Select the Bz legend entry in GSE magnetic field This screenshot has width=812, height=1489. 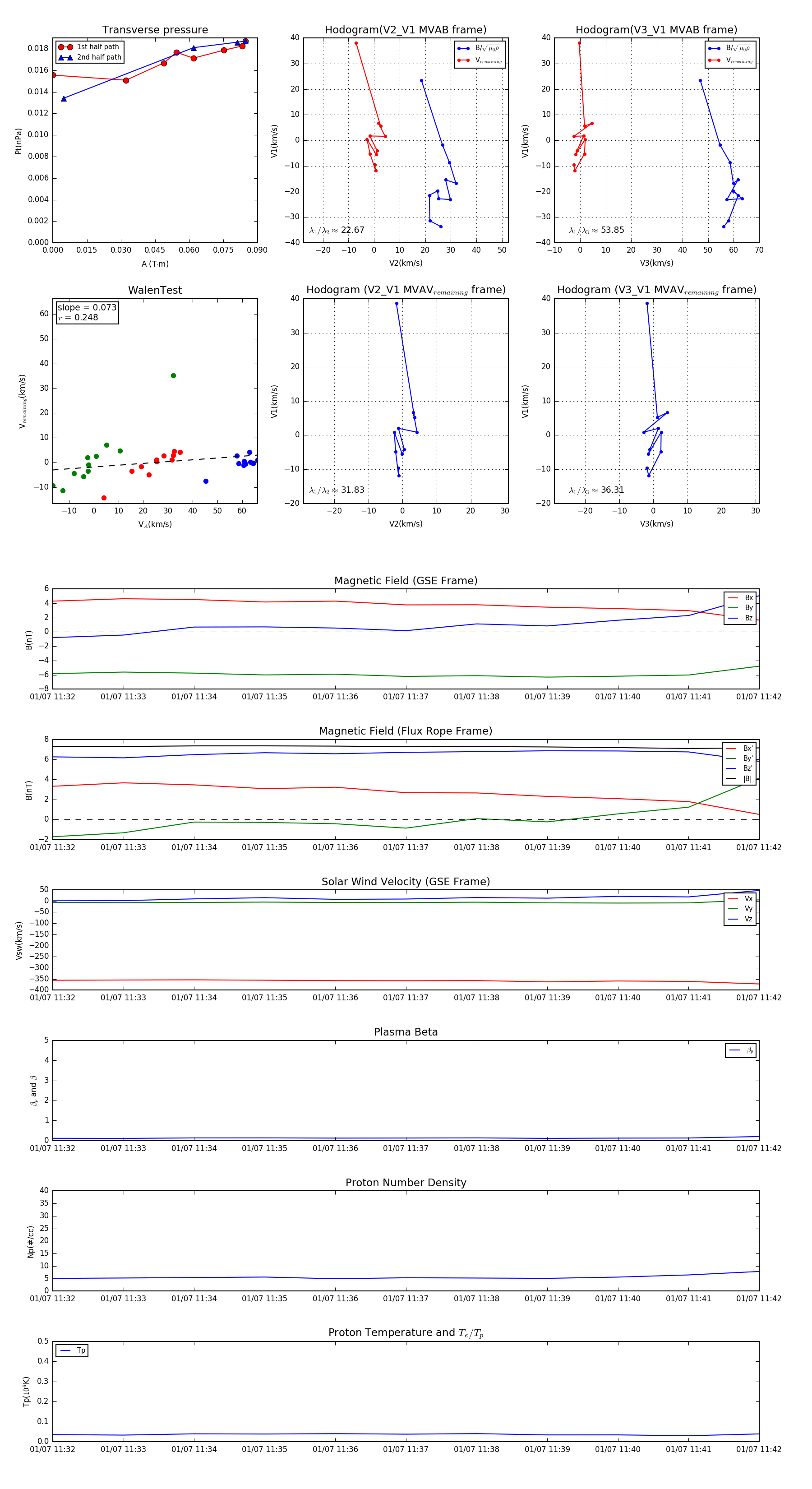(740, 618)
